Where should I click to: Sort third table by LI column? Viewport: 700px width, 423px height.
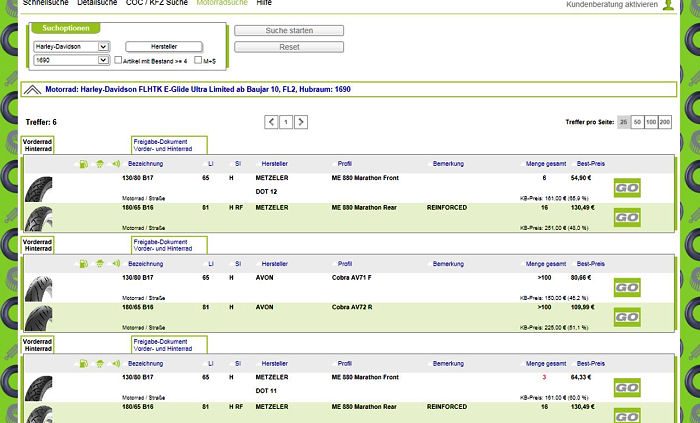(x=211, y=363)
